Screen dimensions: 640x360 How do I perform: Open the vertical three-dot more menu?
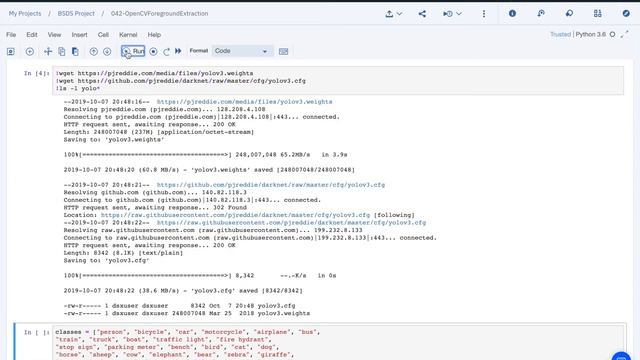point(484,14)
